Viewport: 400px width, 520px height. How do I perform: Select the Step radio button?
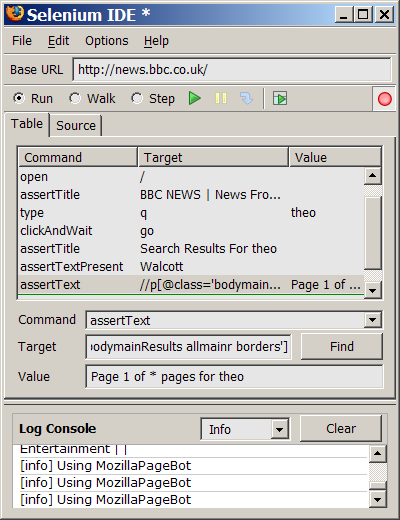point(137,98)
